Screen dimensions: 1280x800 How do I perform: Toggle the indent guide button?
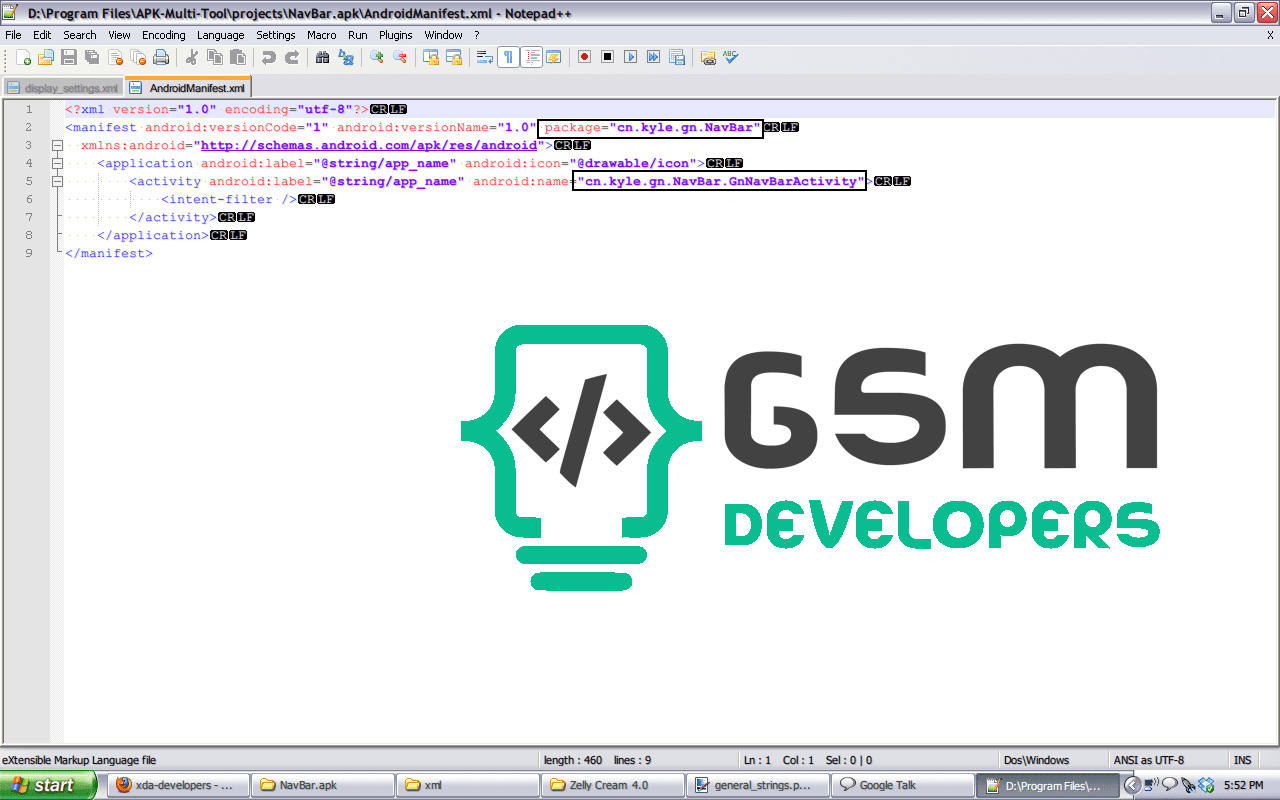(533, 57)
